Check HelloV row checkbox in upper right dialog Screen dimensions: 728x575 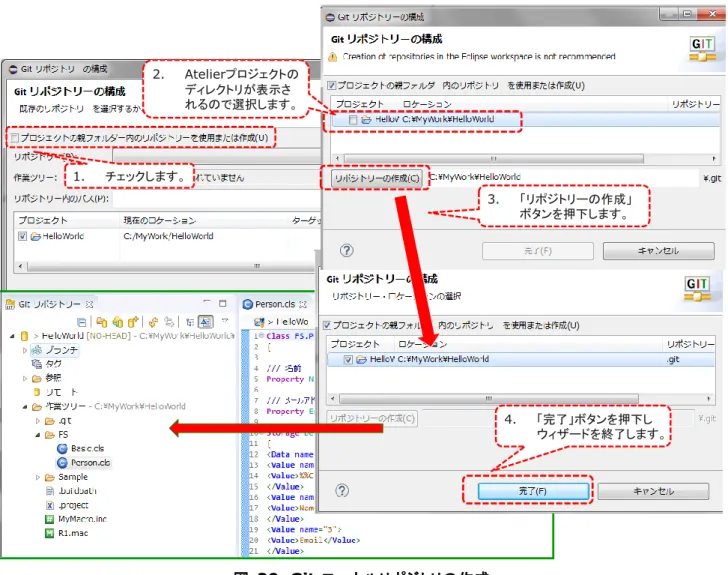(x=353, y=120)
